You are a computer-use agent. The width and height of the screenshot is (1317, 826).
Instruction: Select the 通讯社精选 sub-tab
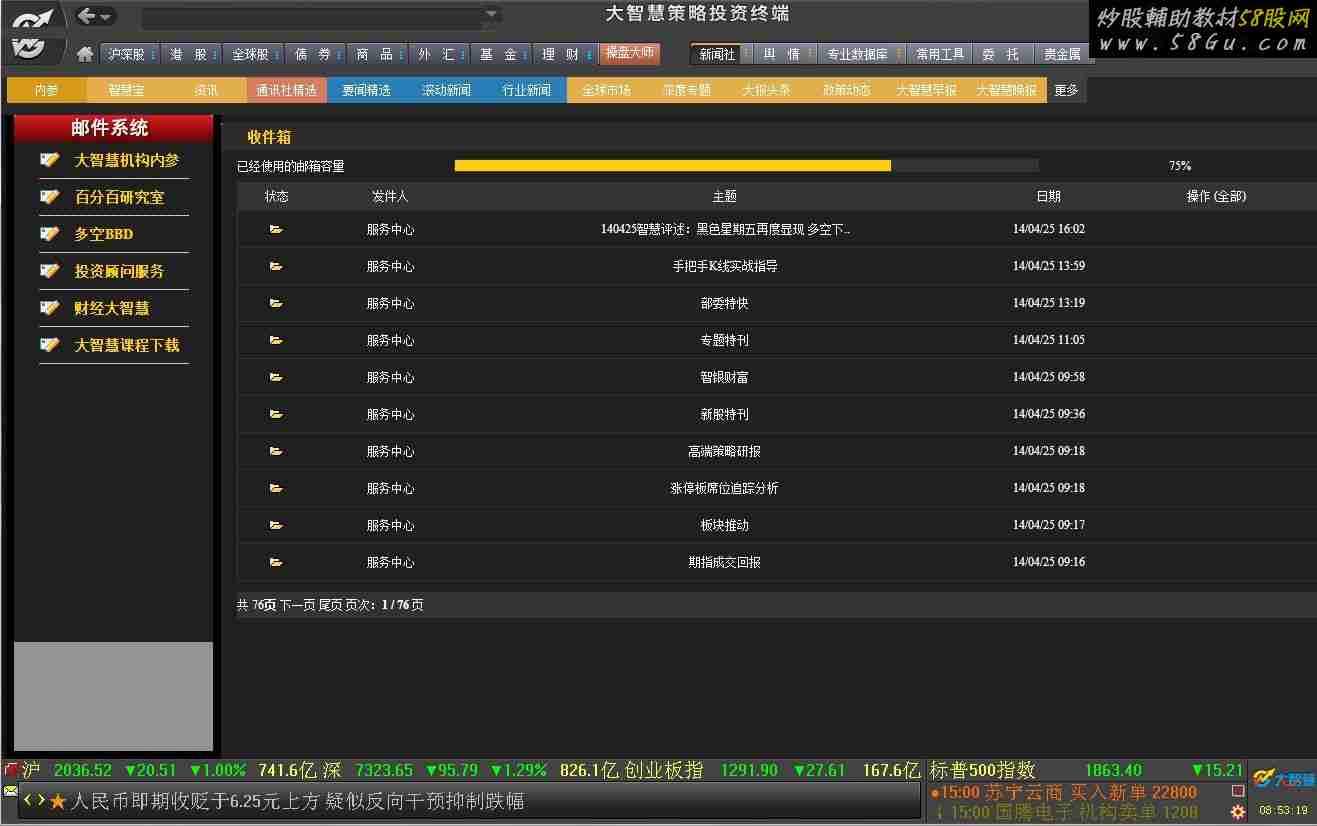point(287,90)
